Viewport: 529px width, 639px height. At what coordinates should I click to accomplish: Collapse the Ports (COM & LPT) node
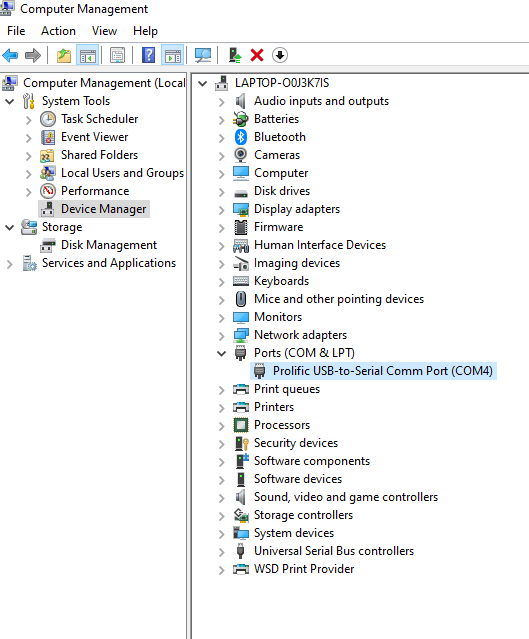[x=221, y=353]
